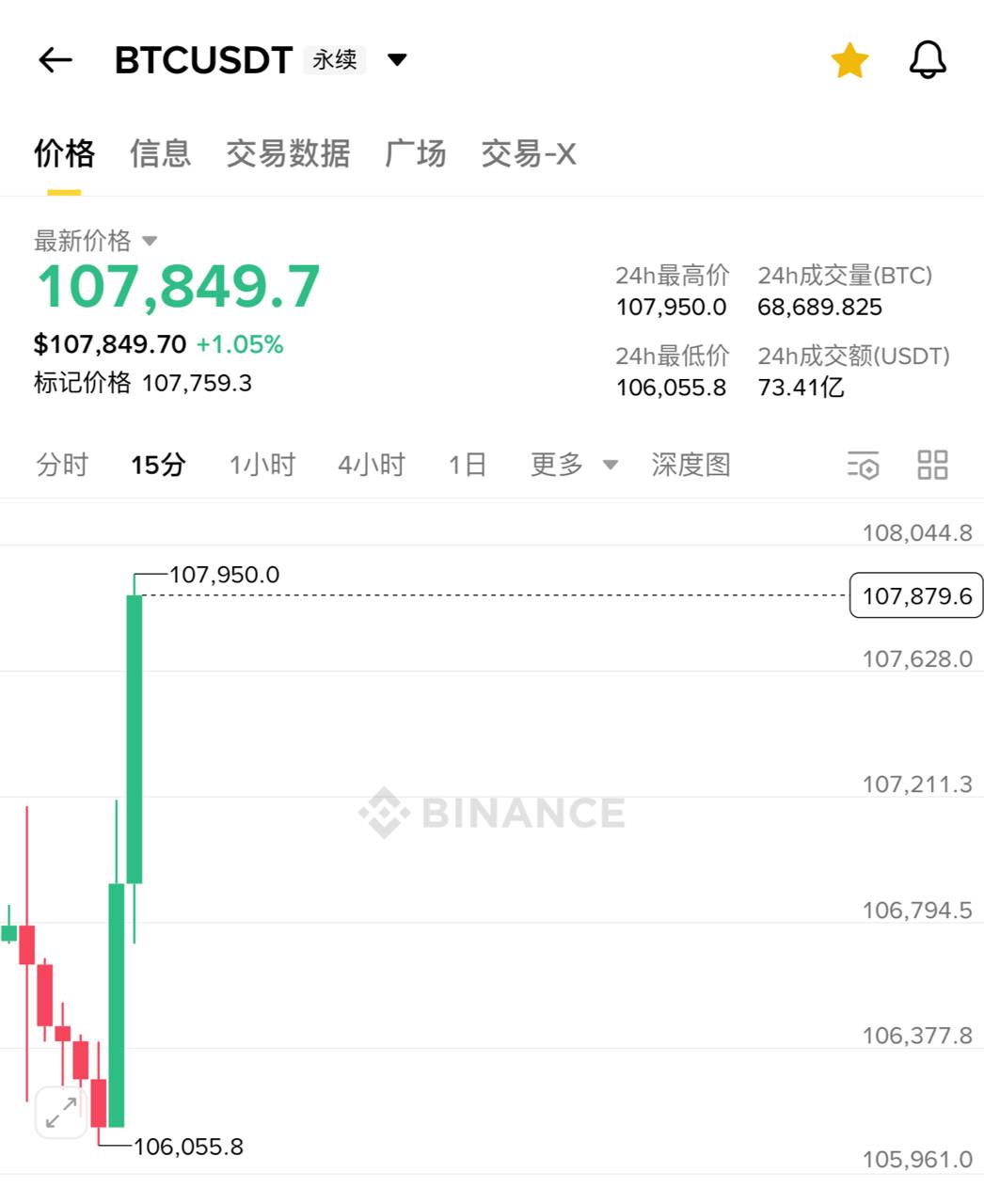Open the 交易-X tab
Image resolution: width=984 pixels, height=1204 pixels.
pos(528,153)
